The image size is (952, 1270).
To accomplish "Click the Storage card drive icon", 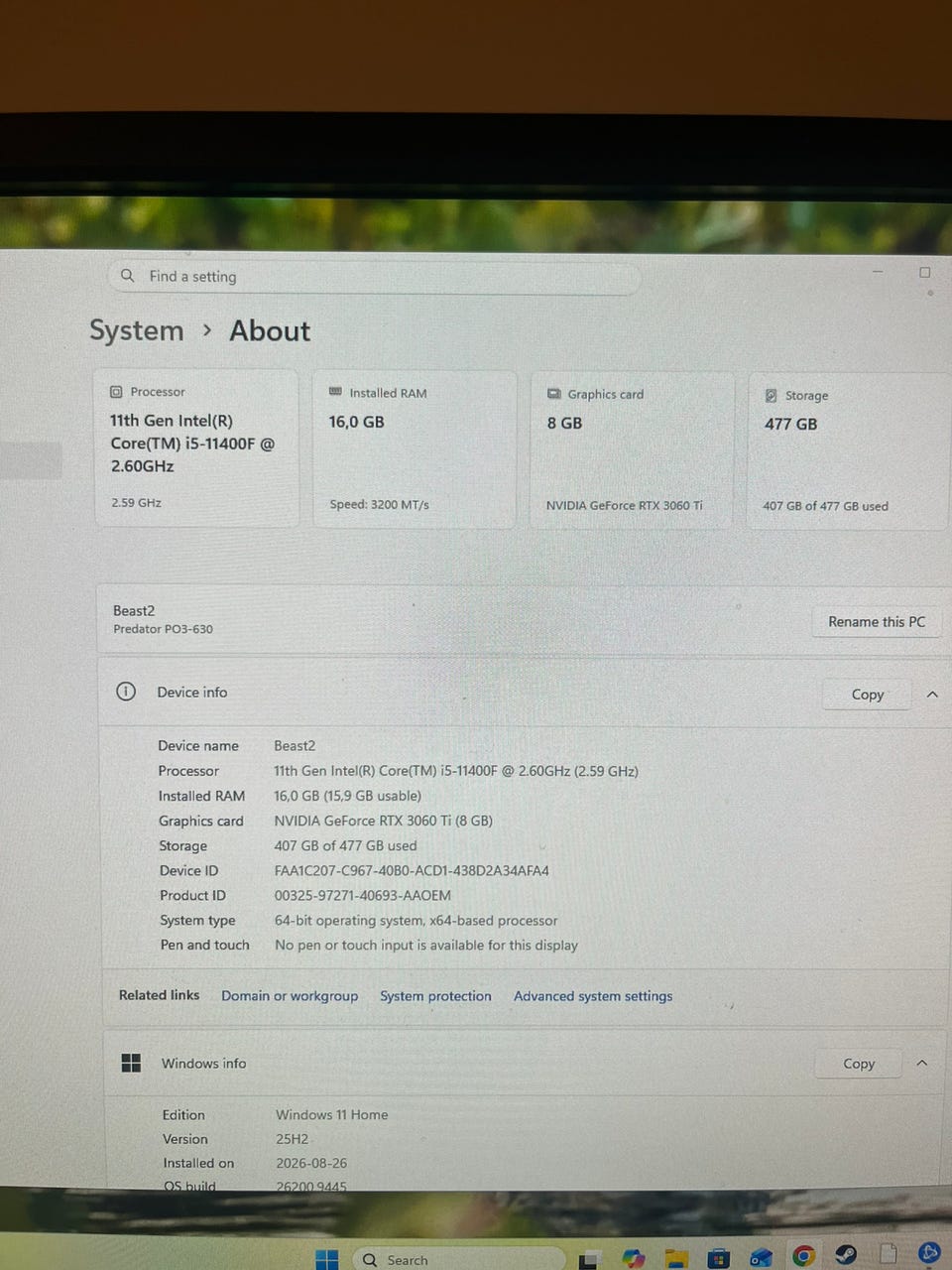I will click(x=772, y=395).
